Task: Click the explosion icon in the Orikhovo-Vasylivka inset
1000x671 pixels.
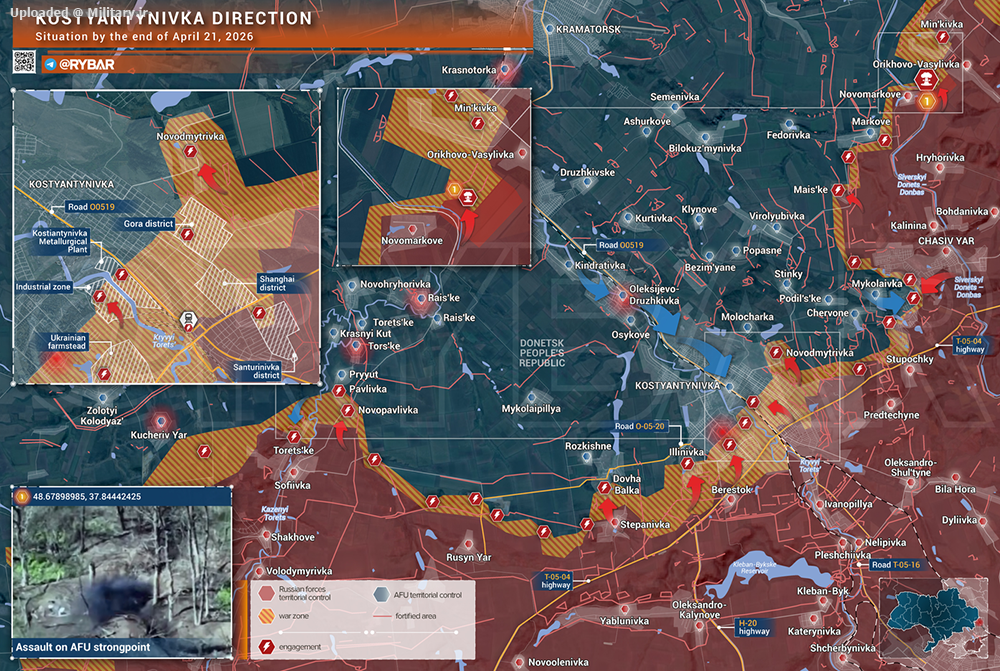Action: click(467, 196)
